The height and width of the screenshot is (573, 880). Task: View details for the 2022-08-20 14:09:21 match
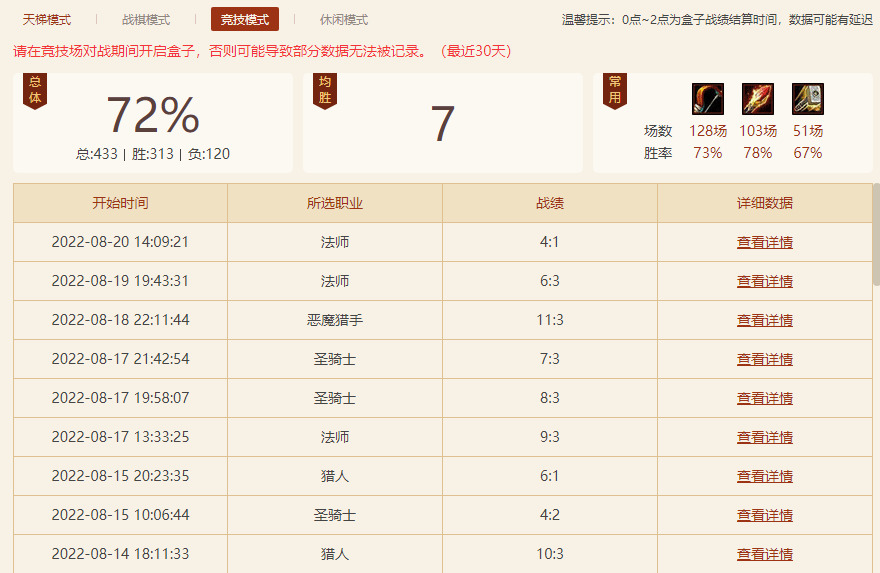[x=765, y=242]
